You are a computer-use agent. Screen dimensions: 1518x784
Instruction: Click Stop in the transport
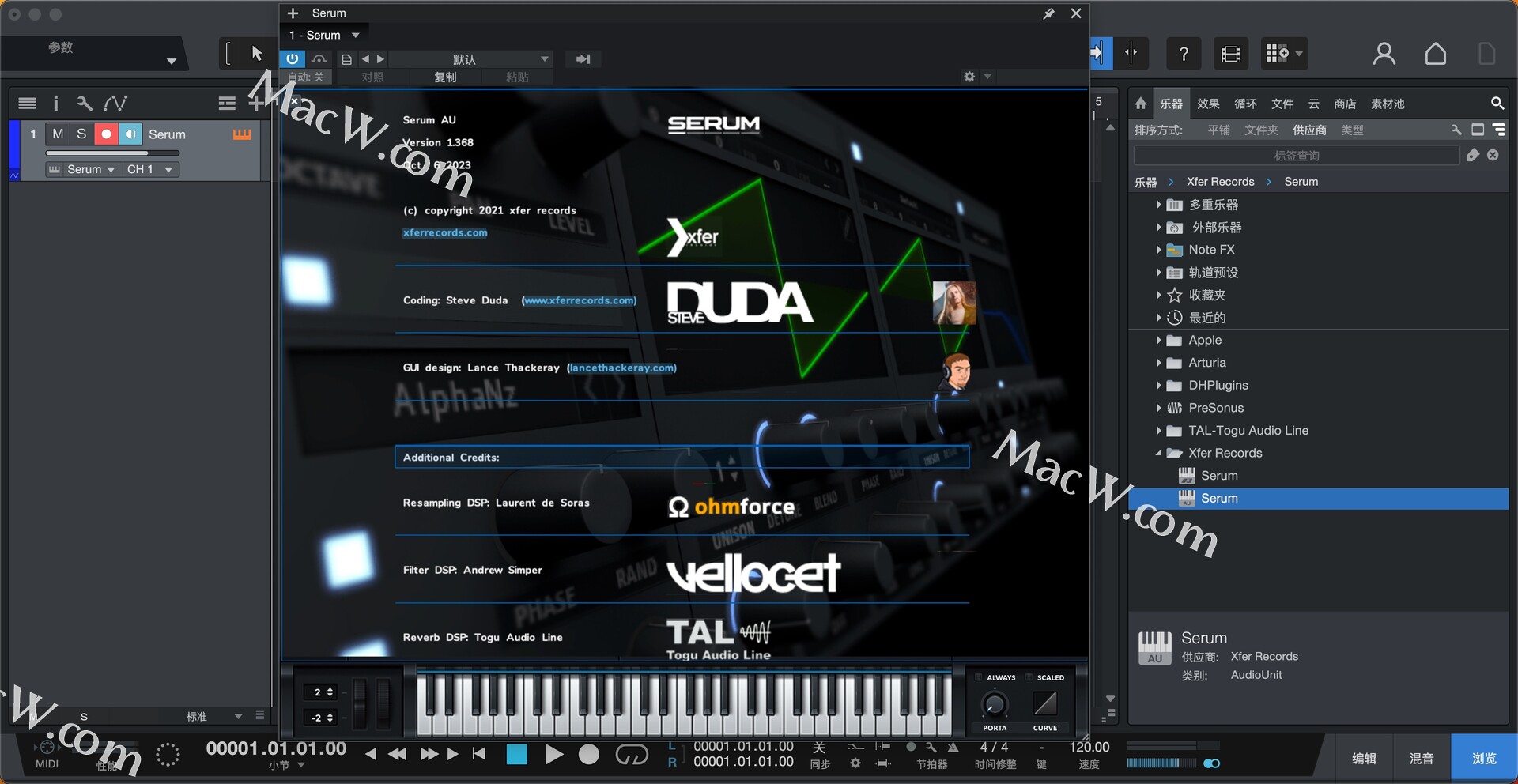pyautogui.click(x=517, y=755)
